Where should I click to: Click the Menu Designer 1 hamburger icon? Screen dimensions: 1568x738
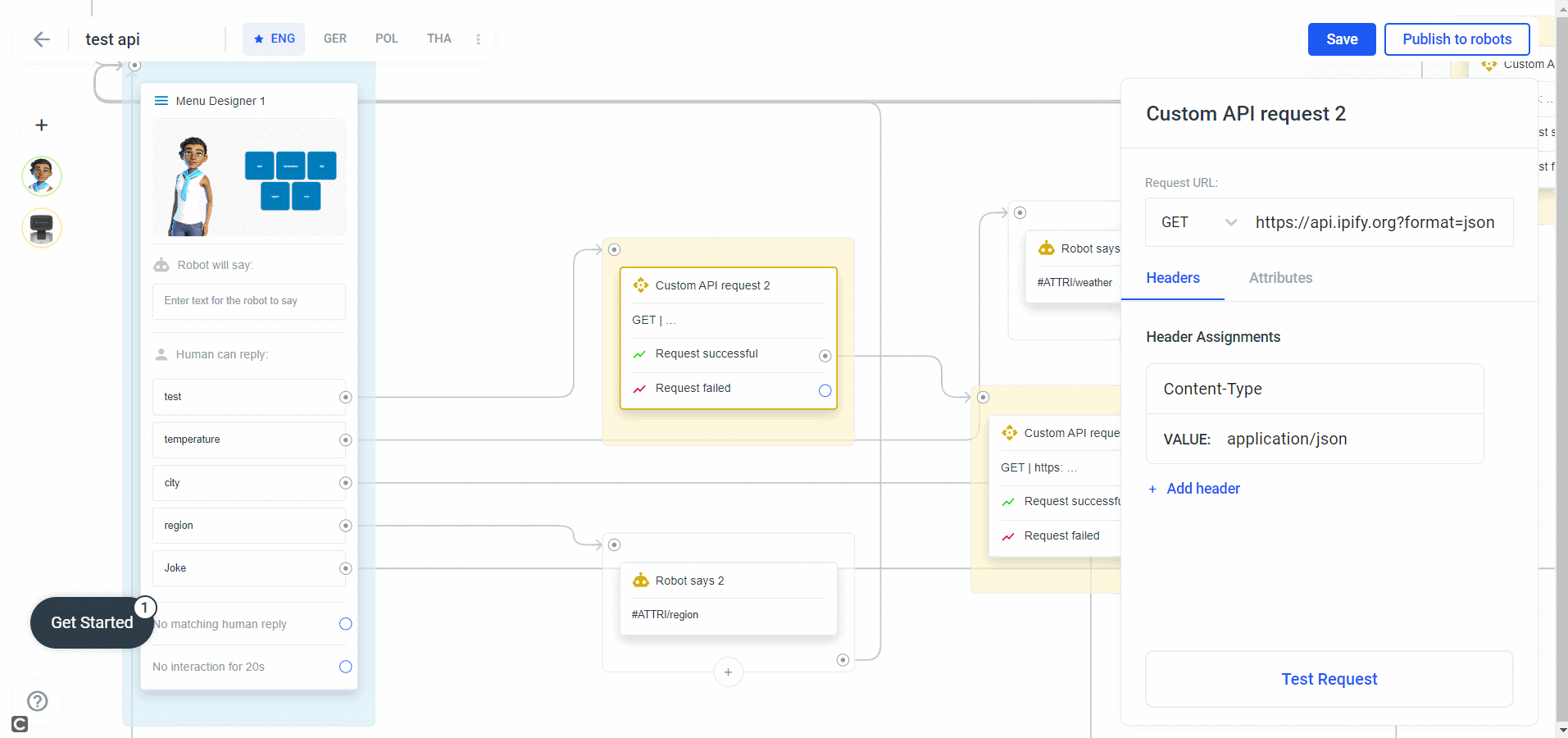click(161, 101)
